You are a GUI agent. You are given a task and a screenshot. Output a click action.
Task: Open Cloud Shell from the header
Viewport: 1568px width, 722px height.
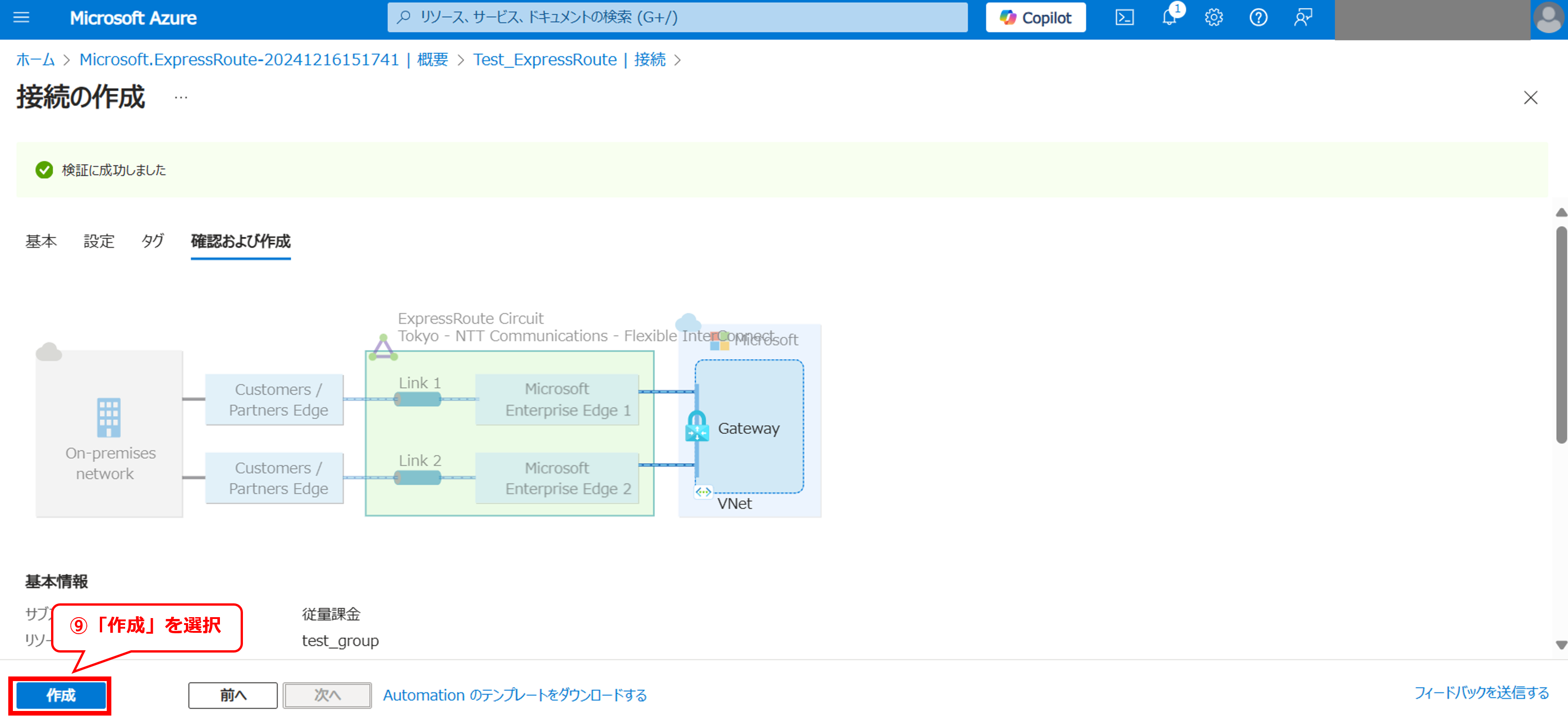coord(1124,17)
